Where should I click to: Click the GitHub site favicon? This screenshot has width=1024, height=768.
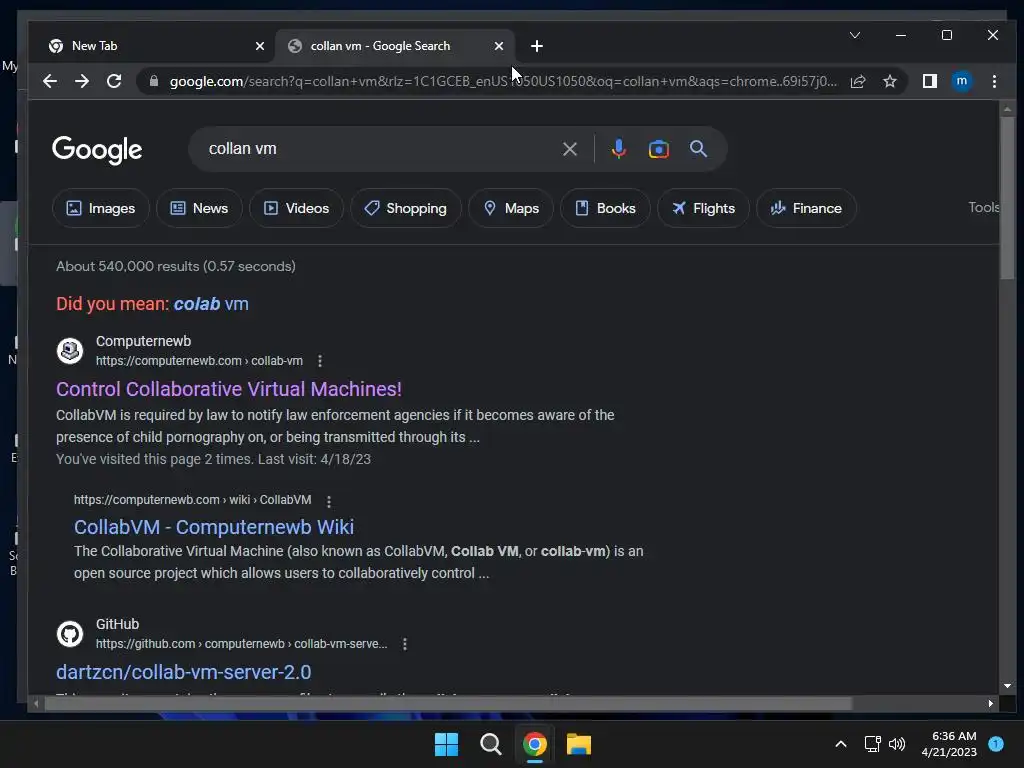coord(70,633)
